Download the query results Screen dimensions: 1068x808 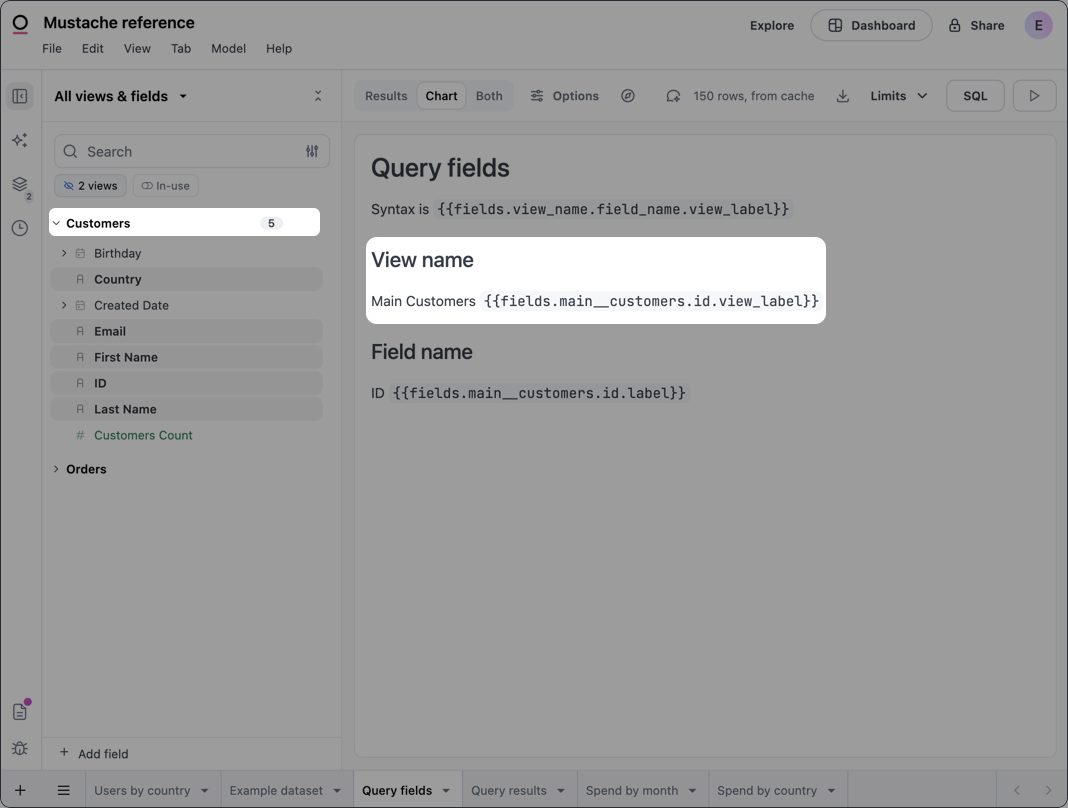tap(842, 95)
